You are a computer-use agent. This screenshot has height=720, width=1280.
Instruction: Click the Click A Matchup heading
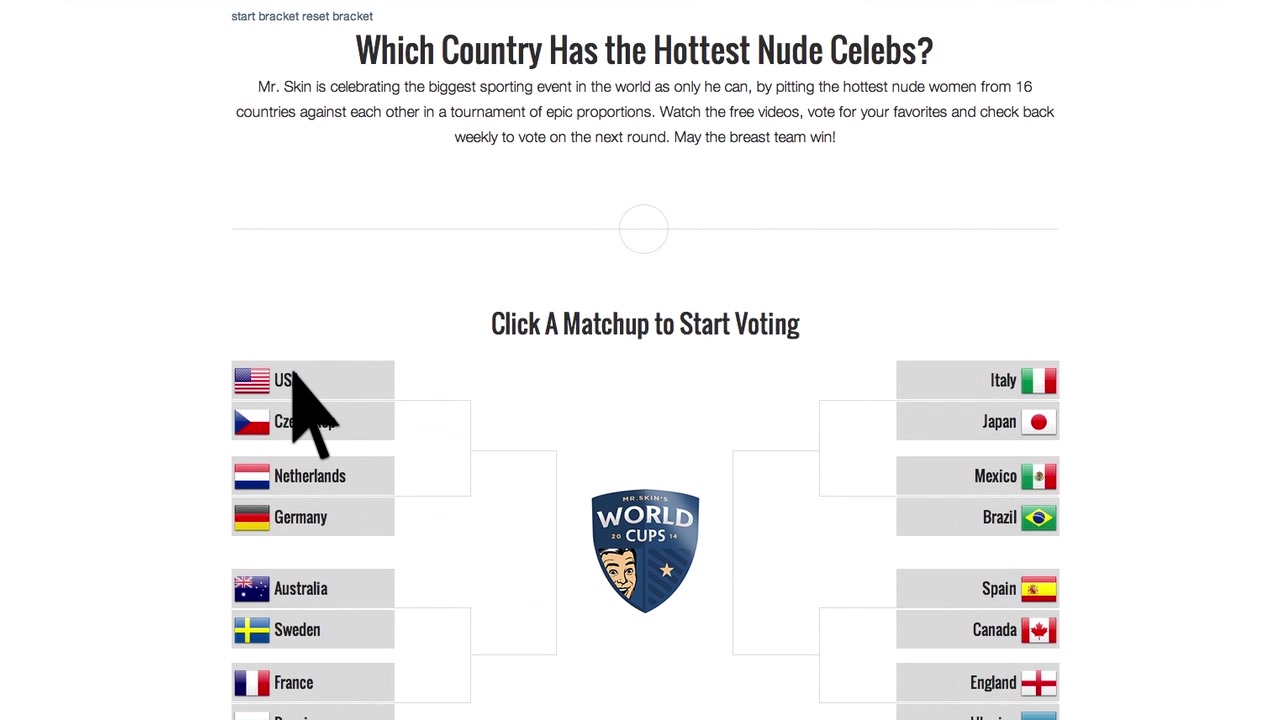click(645, 324)
